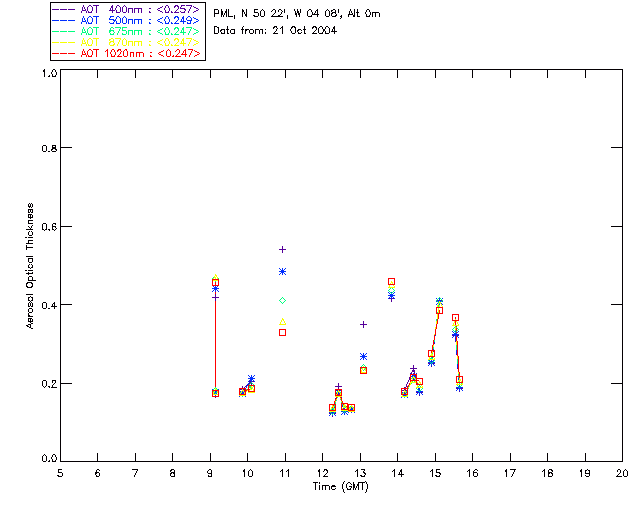Click the 'Data from: 21 Oct 2004' text
Image resolution: width=640 pixels, height=512 pixels.
[275, 31]
